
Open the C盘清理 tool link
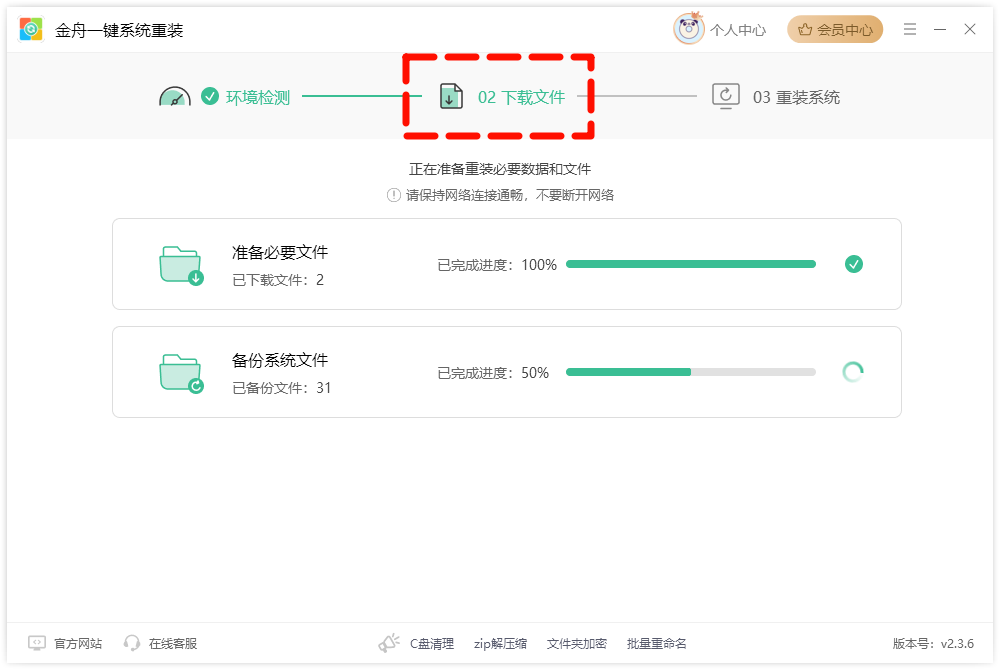432,644
